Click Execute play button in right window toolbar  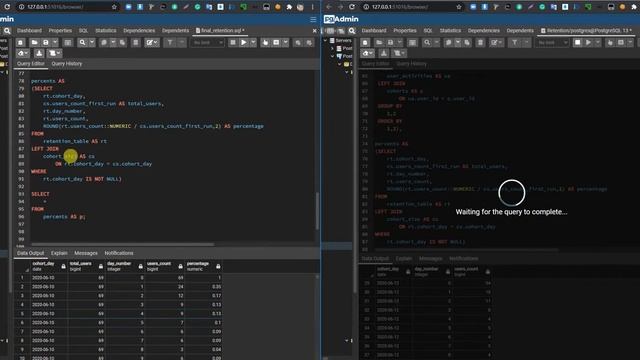(x=589, y=42)
